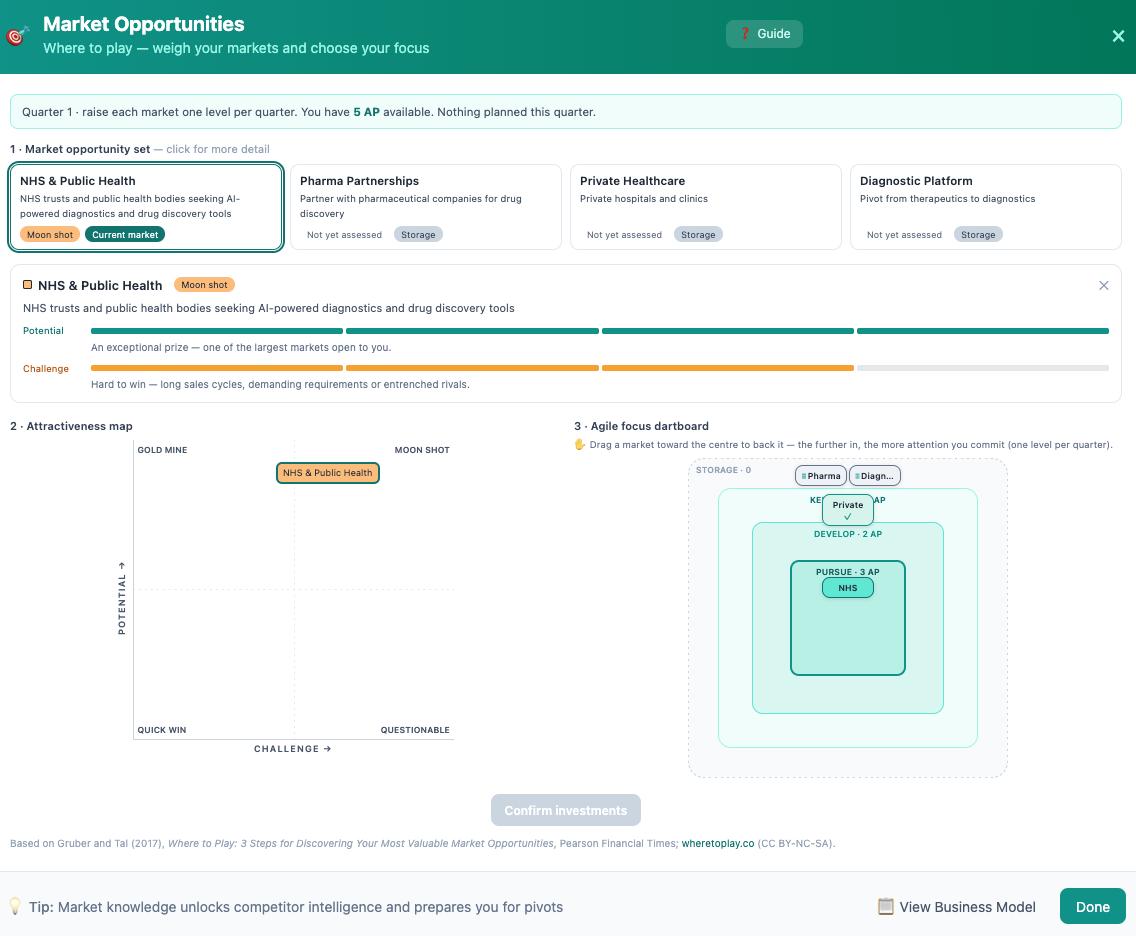Click Not yet assessed under Private Healthcare
The width and height of the screenshot is (1136, 936).
[x=624, y=235]
